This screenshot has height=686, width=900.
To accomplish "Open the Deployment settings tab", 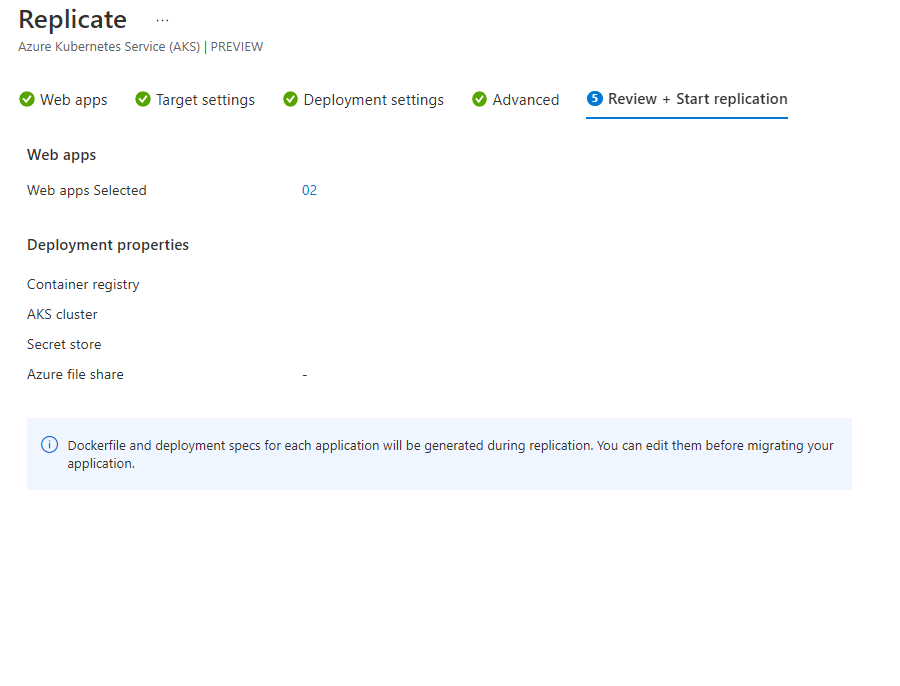I will pyautogui.click(x=373, y=99).
